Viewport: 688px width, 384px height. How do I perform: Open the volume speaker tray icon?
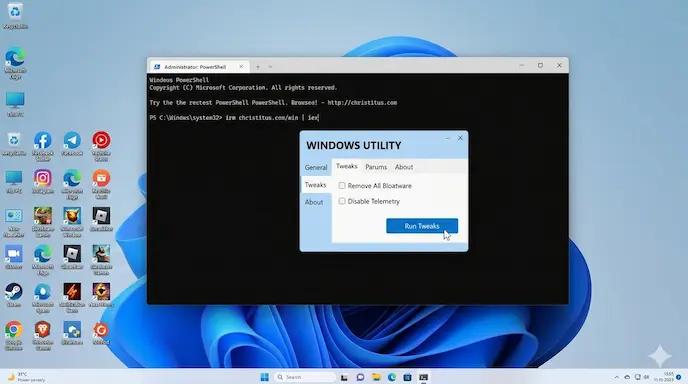(646, 377)
